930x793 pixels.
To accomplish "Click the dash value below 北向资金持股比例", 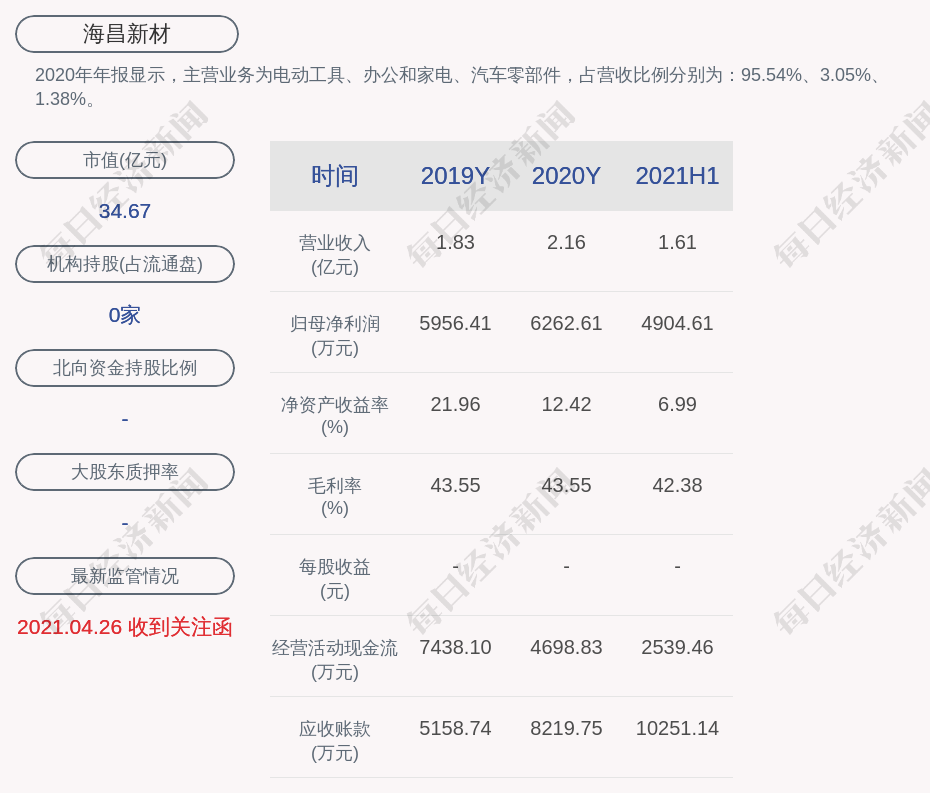I will (125, 420).
